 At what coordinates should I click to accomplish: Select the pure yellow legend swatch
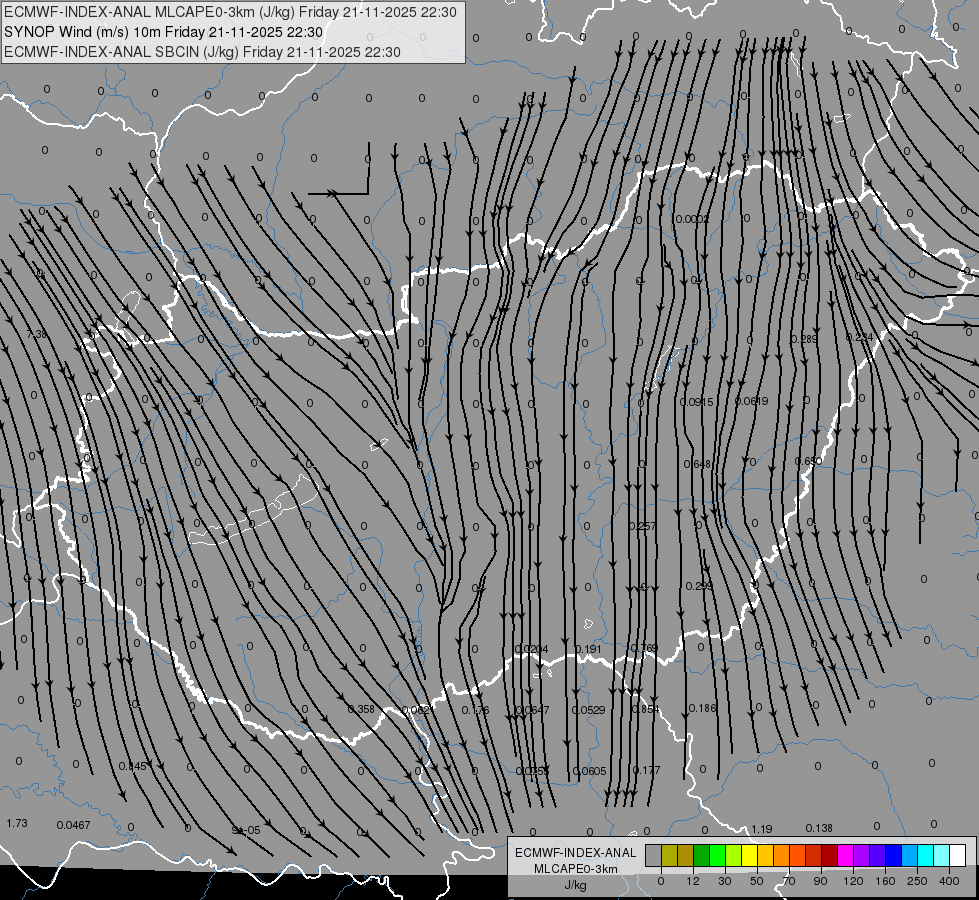[749, 855]
